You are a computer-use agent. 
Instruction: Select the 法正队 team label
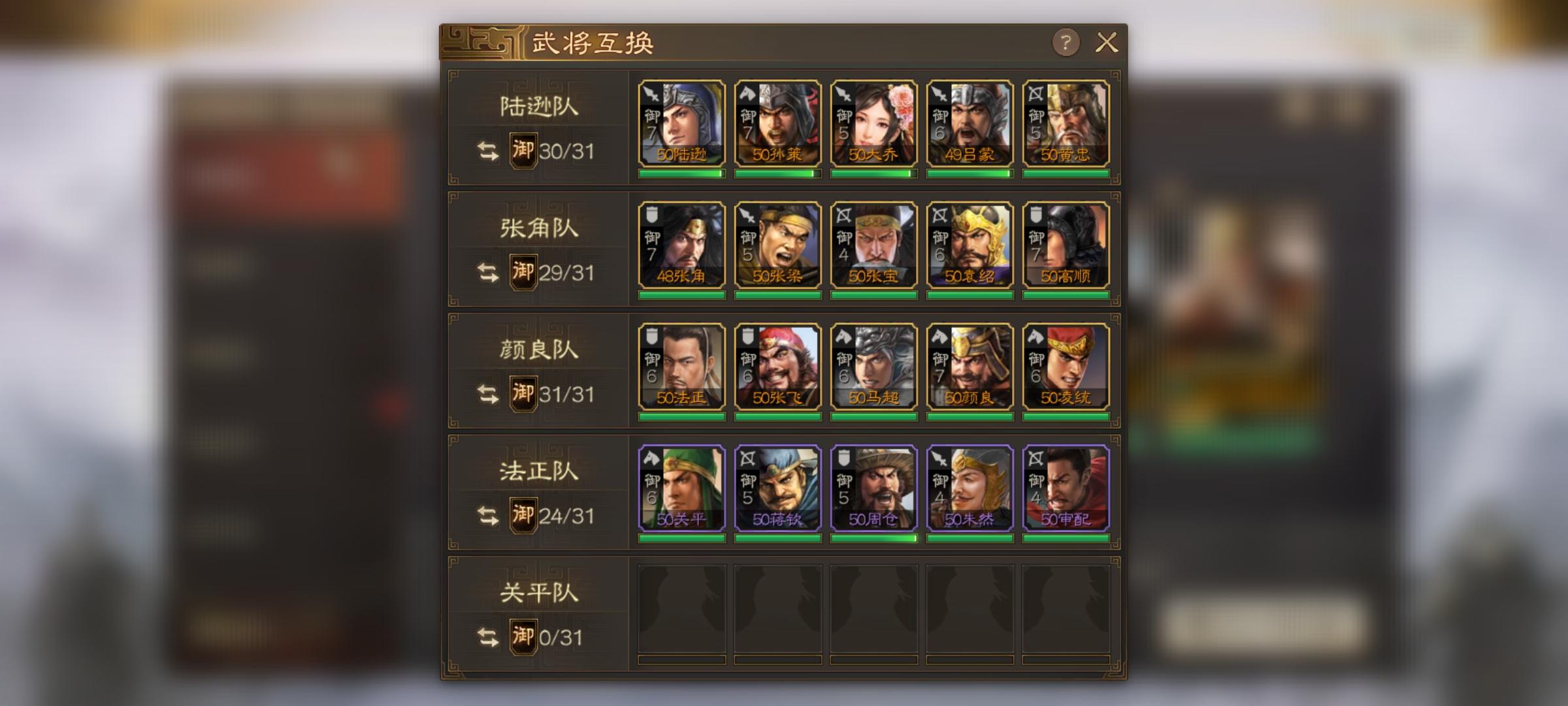click(539, 471)
